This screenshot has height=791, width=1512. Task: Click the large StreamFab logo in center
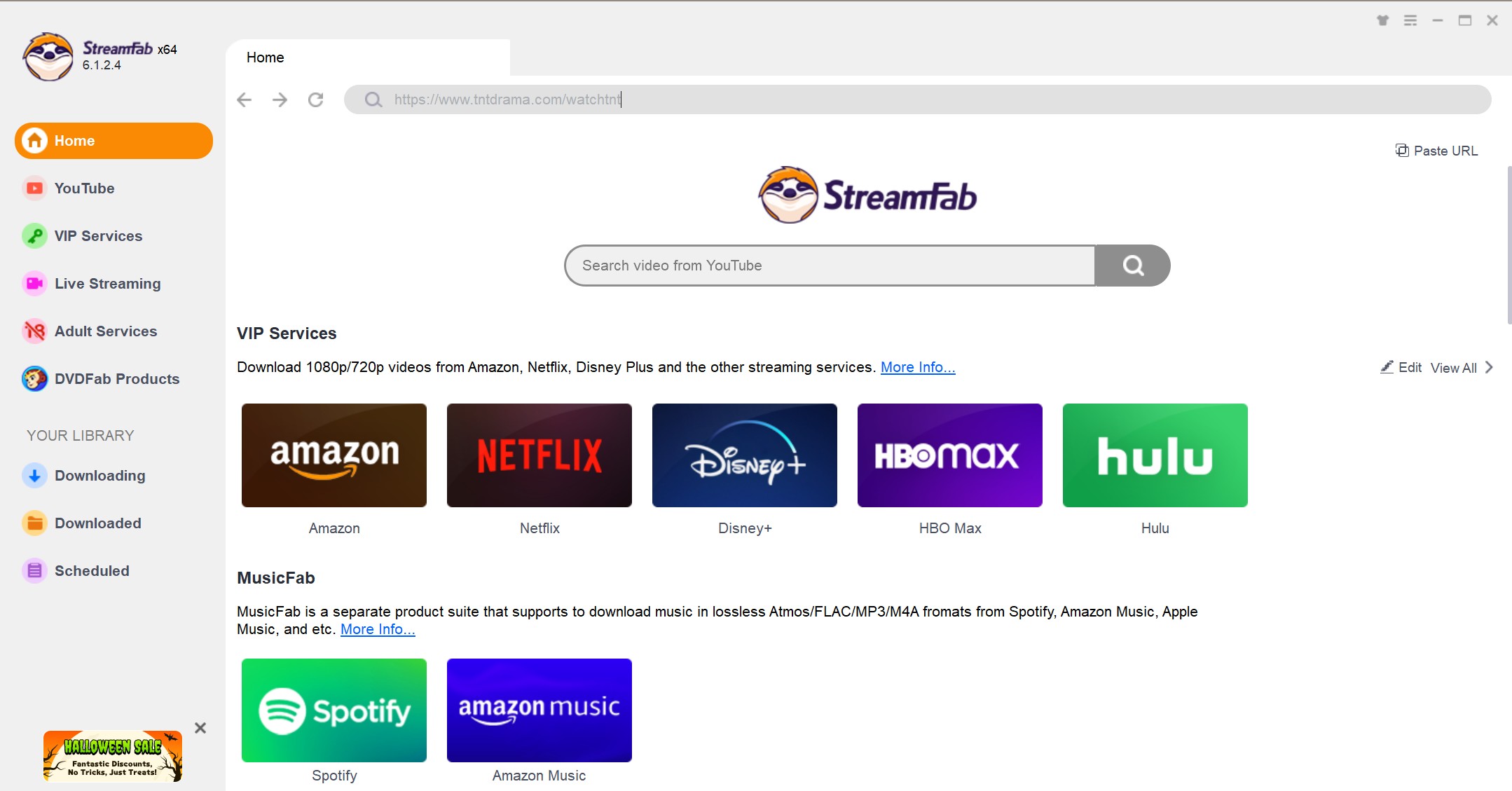point(867,195)
